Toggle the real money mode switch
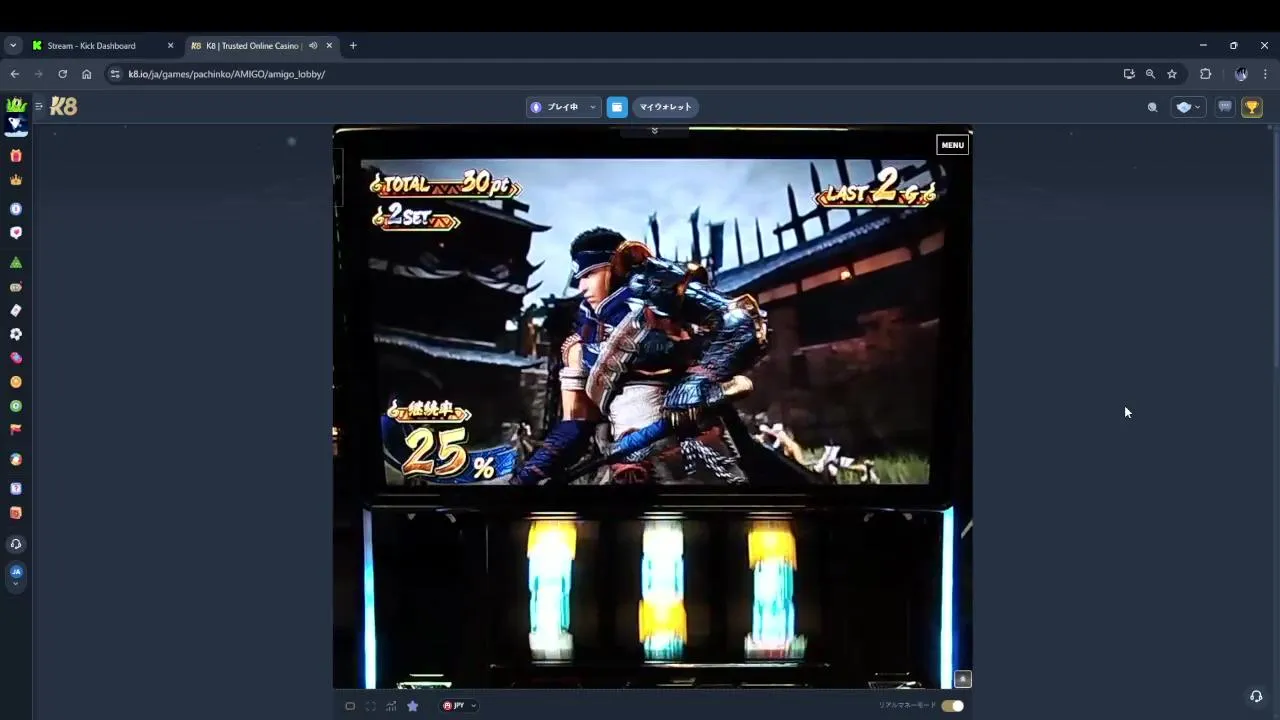This screenshot has width=1280, height=720. pos(952,706)
